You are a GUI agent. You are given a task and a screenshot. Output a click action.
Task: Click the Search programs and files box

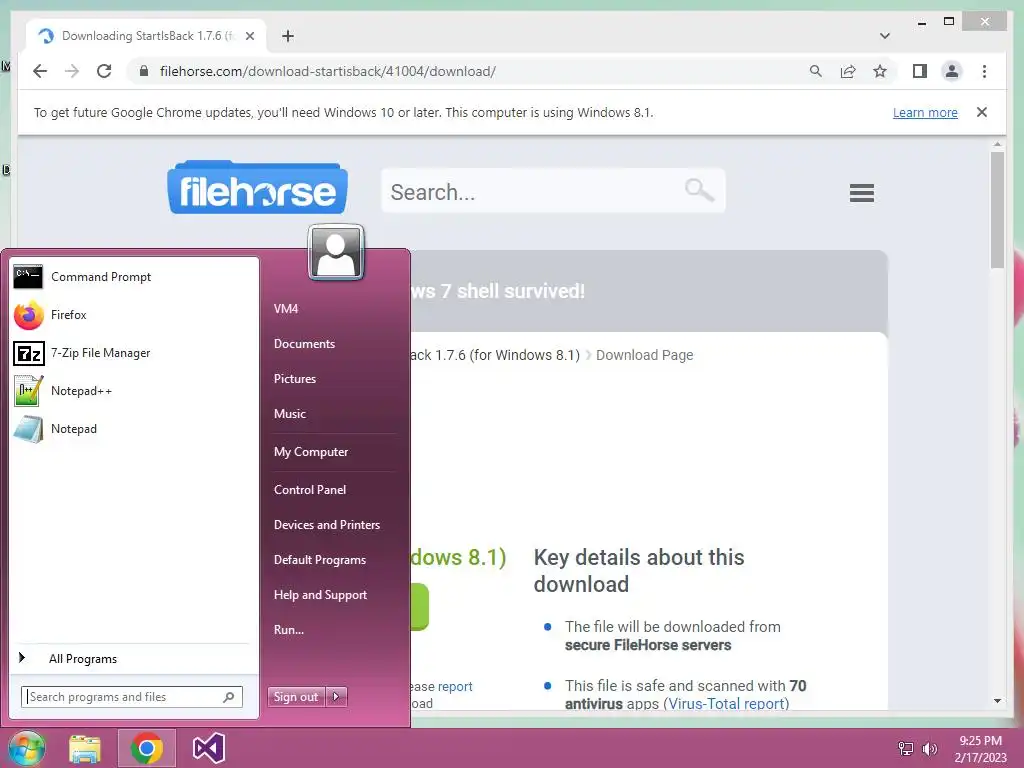click(x=132, y=697)
